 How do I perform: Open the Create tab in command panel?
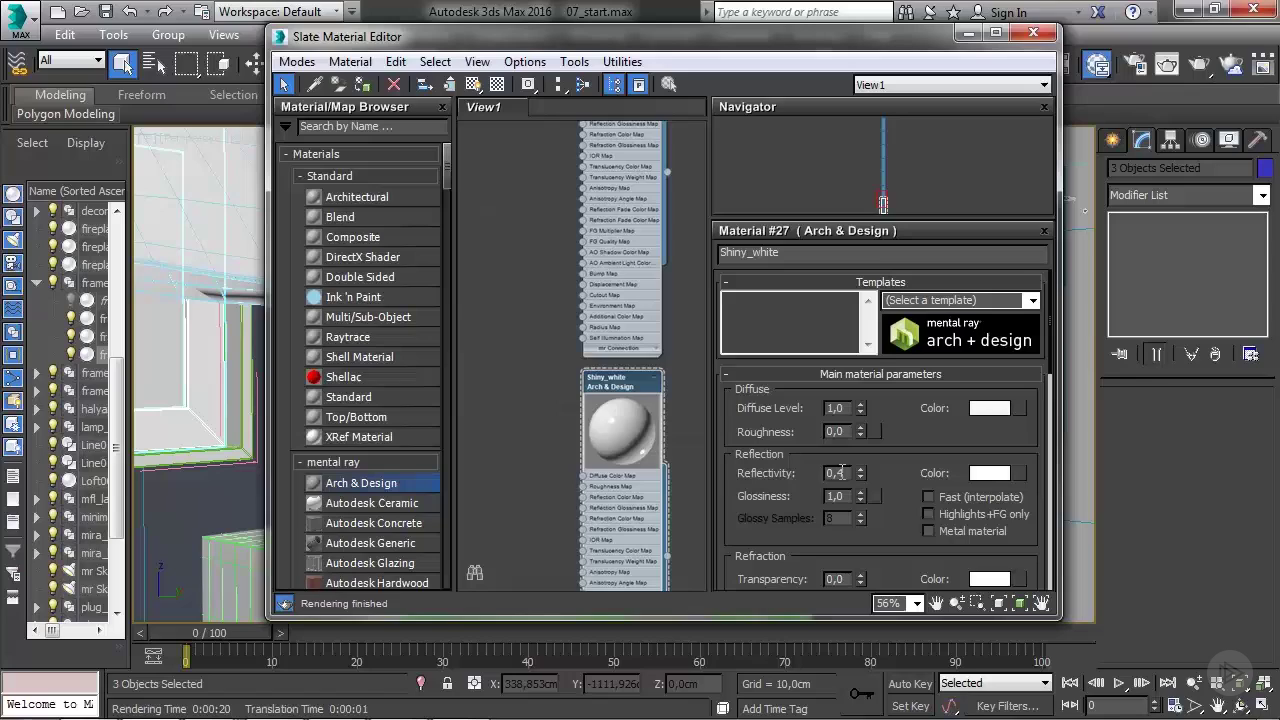point(1113,140)
